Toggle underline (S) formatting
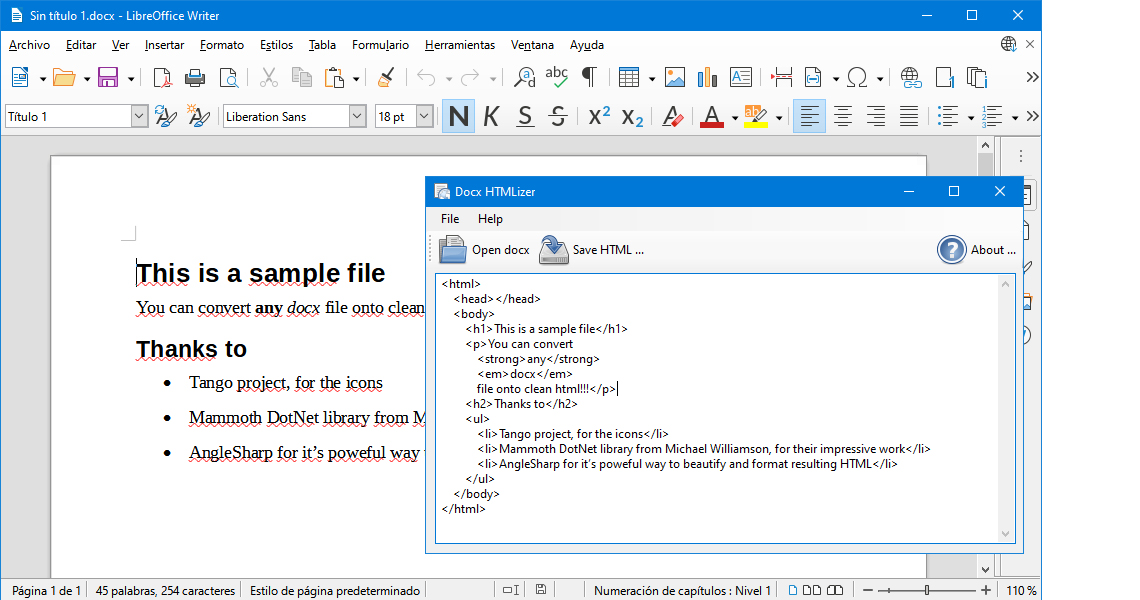The height and width of the screenshot is (600, 1140). [x=525, y=116]
